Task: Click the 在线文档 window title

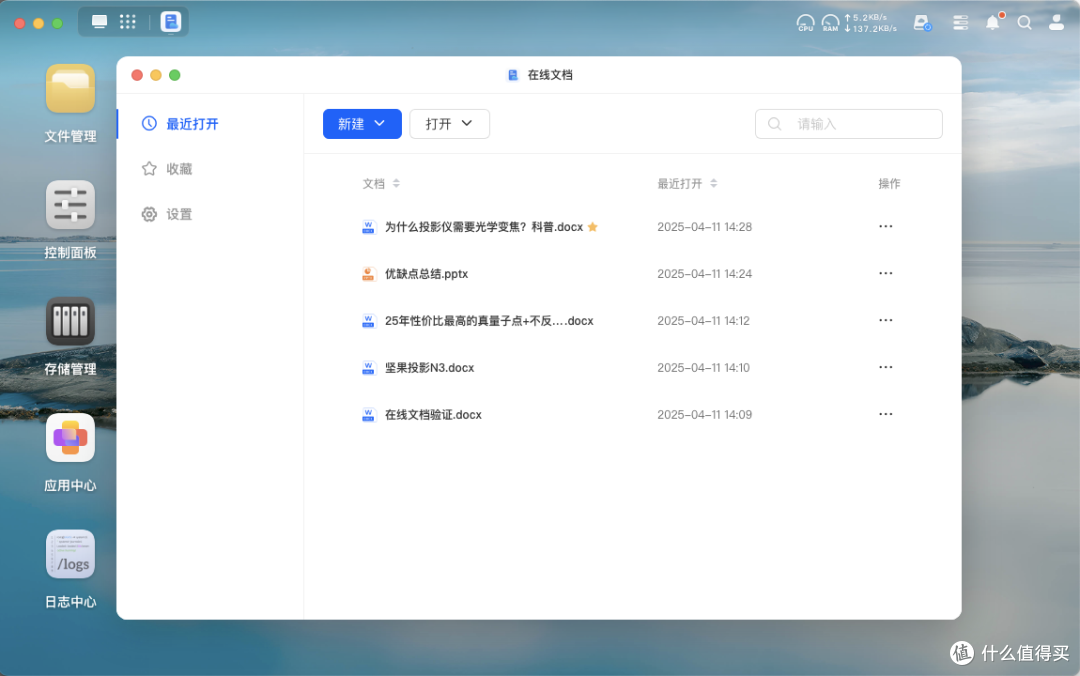Action: (x=550, y=75)
